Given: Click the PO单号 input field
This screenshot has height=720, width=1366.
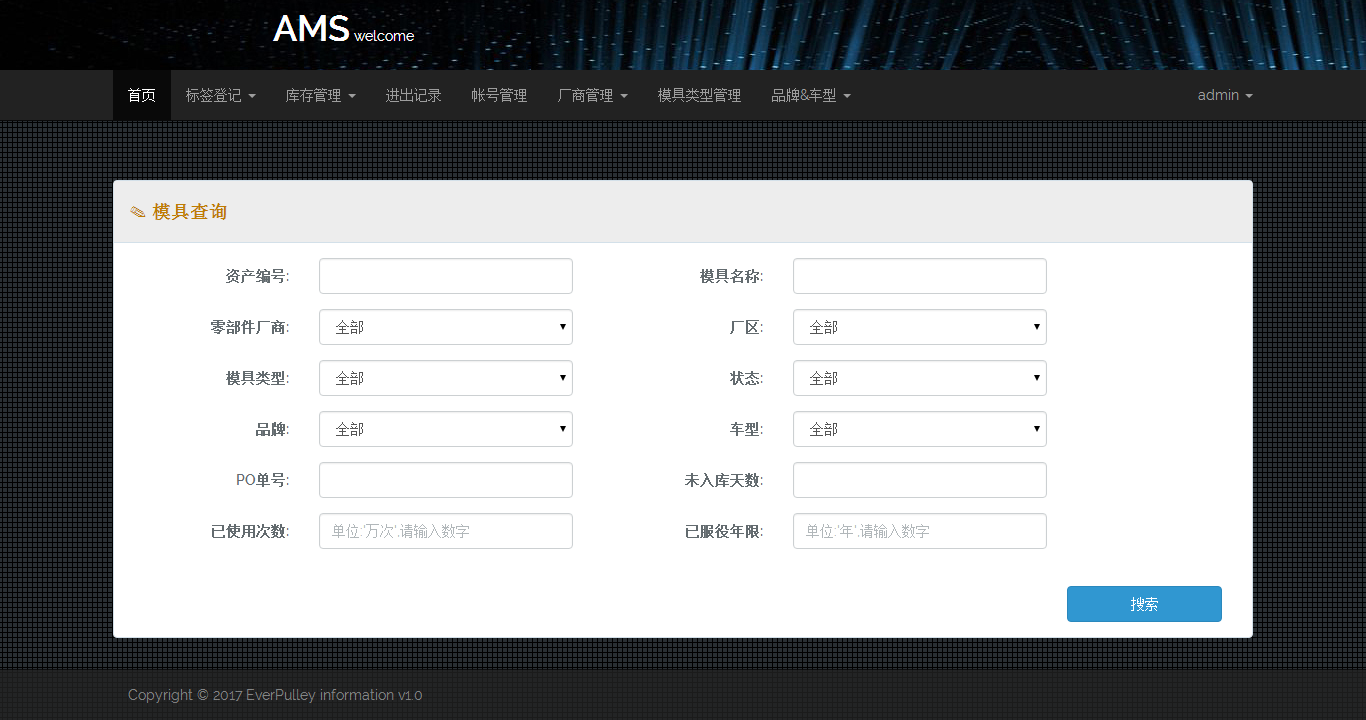Looking at the screenshot, I should pyautogui.click(x=445, y=480).
